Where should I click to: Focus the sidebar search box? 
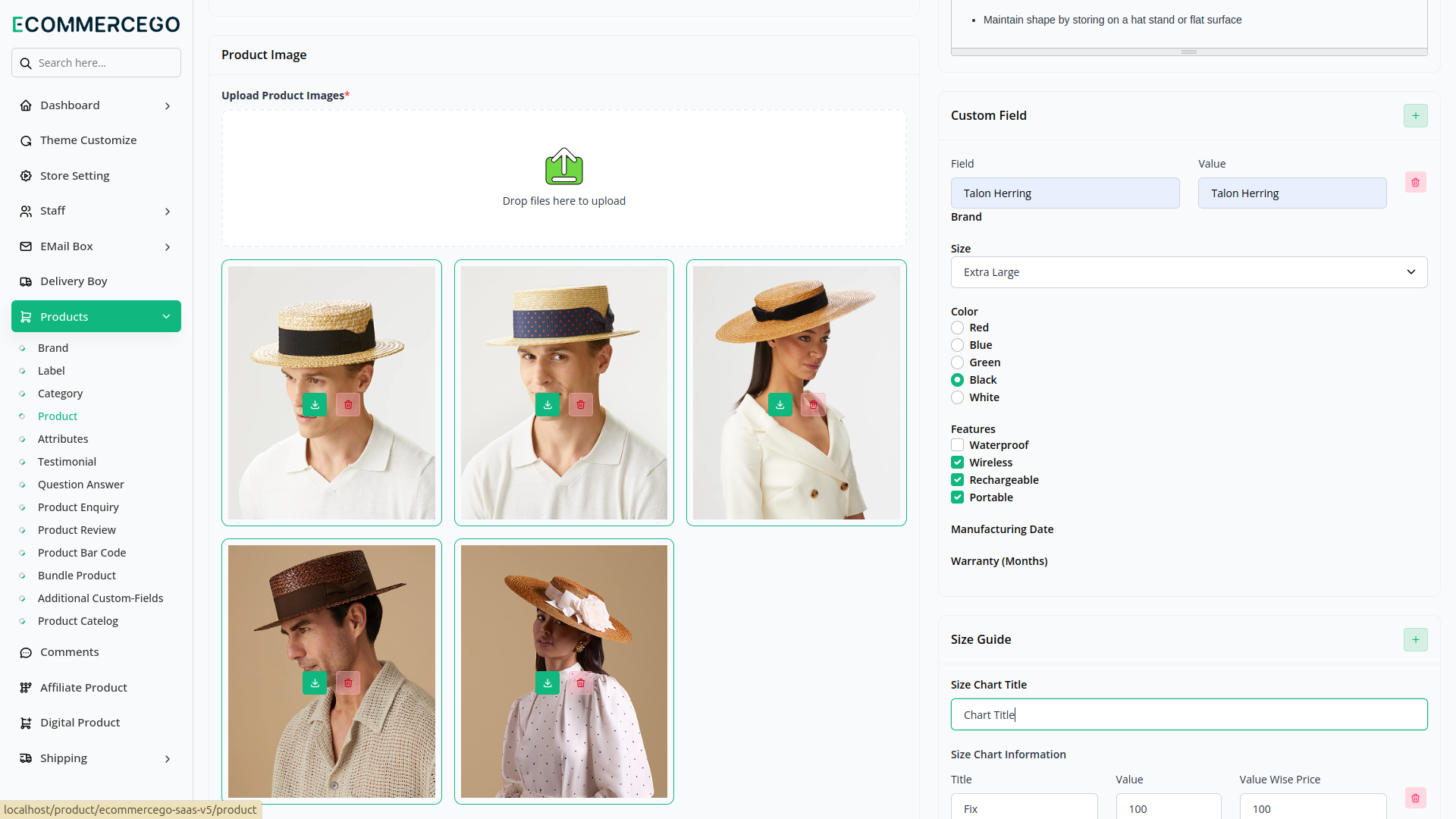96,63
